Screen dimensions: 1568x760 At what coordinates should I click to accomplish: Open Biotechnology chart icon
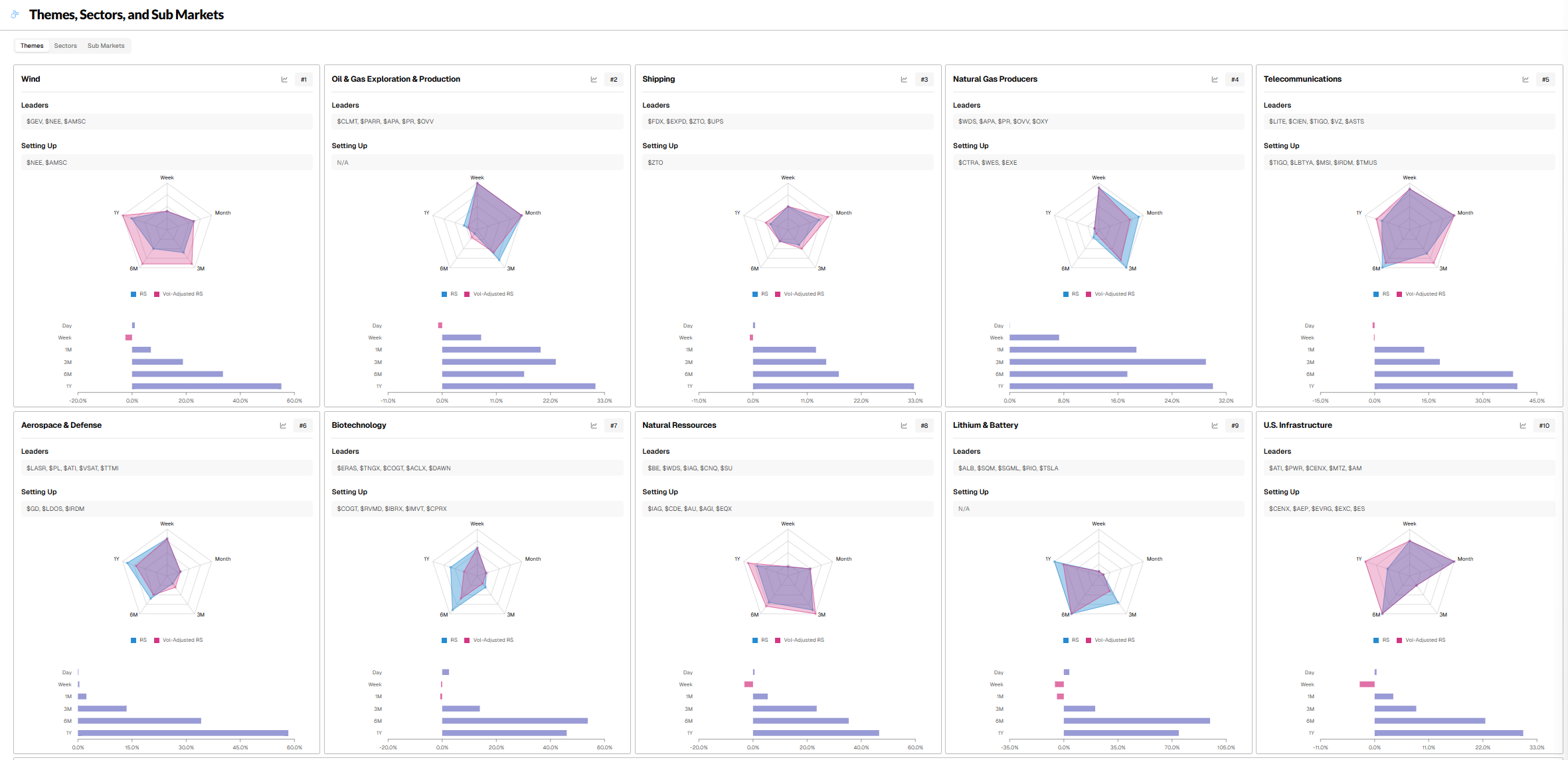594,426
